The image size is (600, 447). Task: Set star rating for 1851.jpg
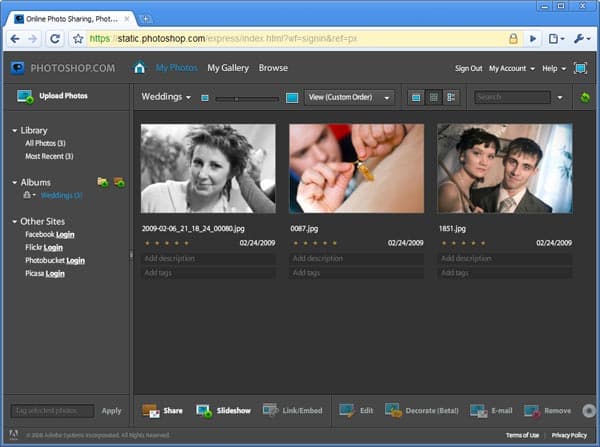463,243
